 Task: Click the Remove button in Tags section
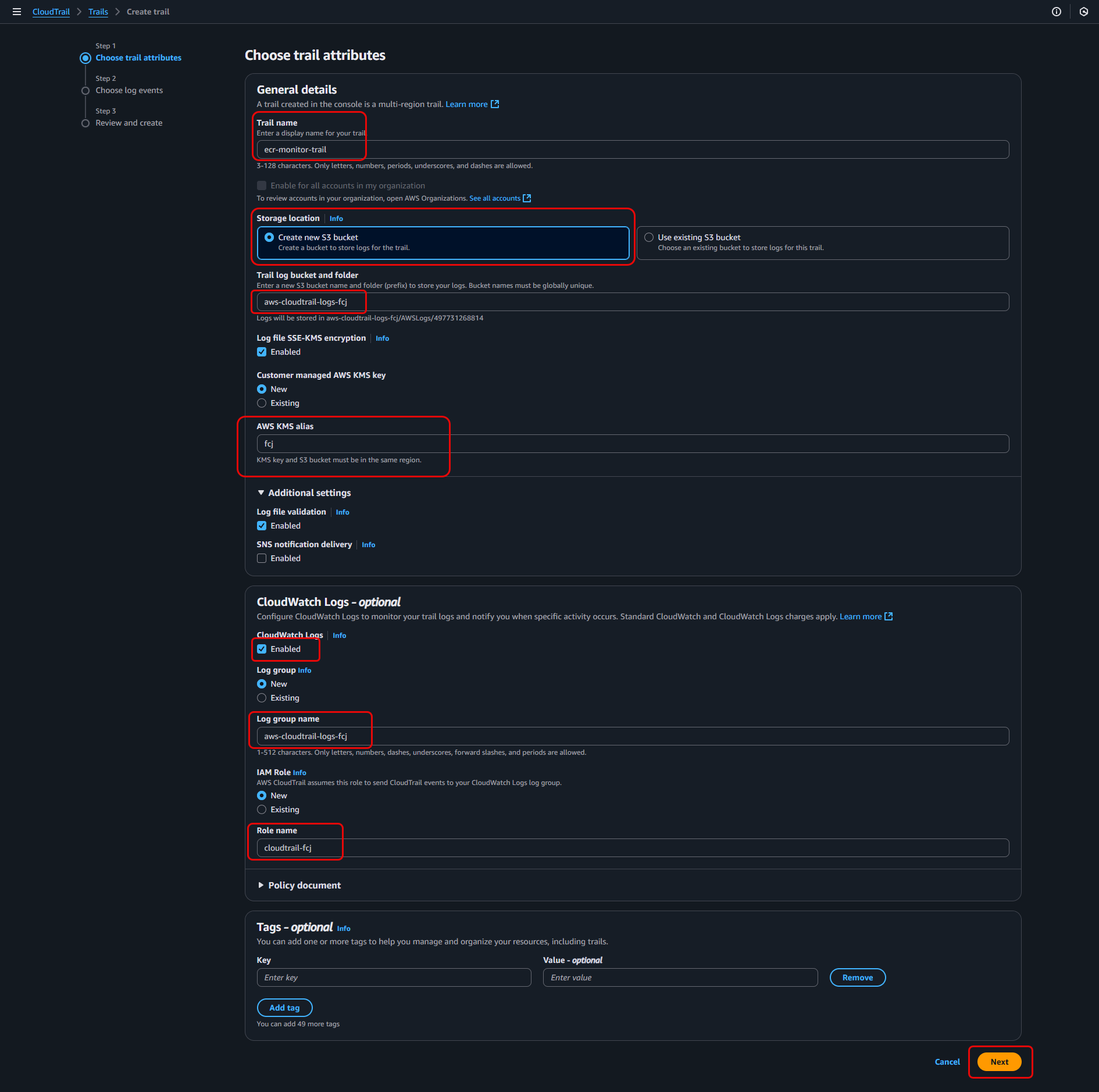coord(857,977)
